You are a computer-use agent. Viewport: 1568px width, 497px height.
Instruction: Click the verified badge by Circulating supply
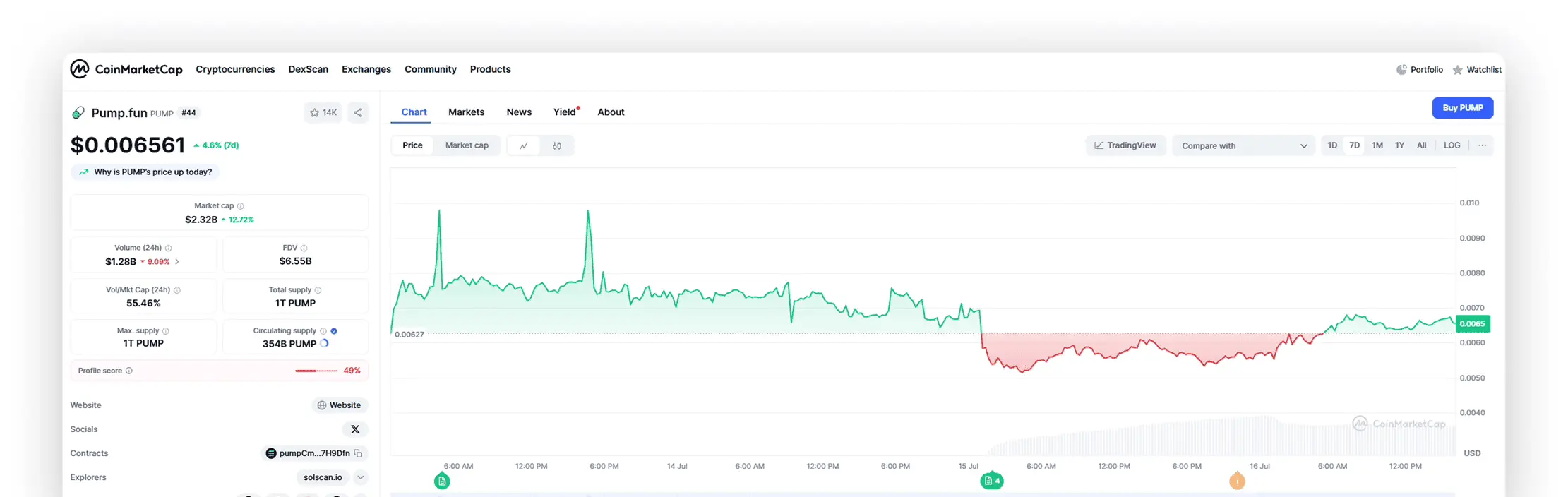coord(334,331)
